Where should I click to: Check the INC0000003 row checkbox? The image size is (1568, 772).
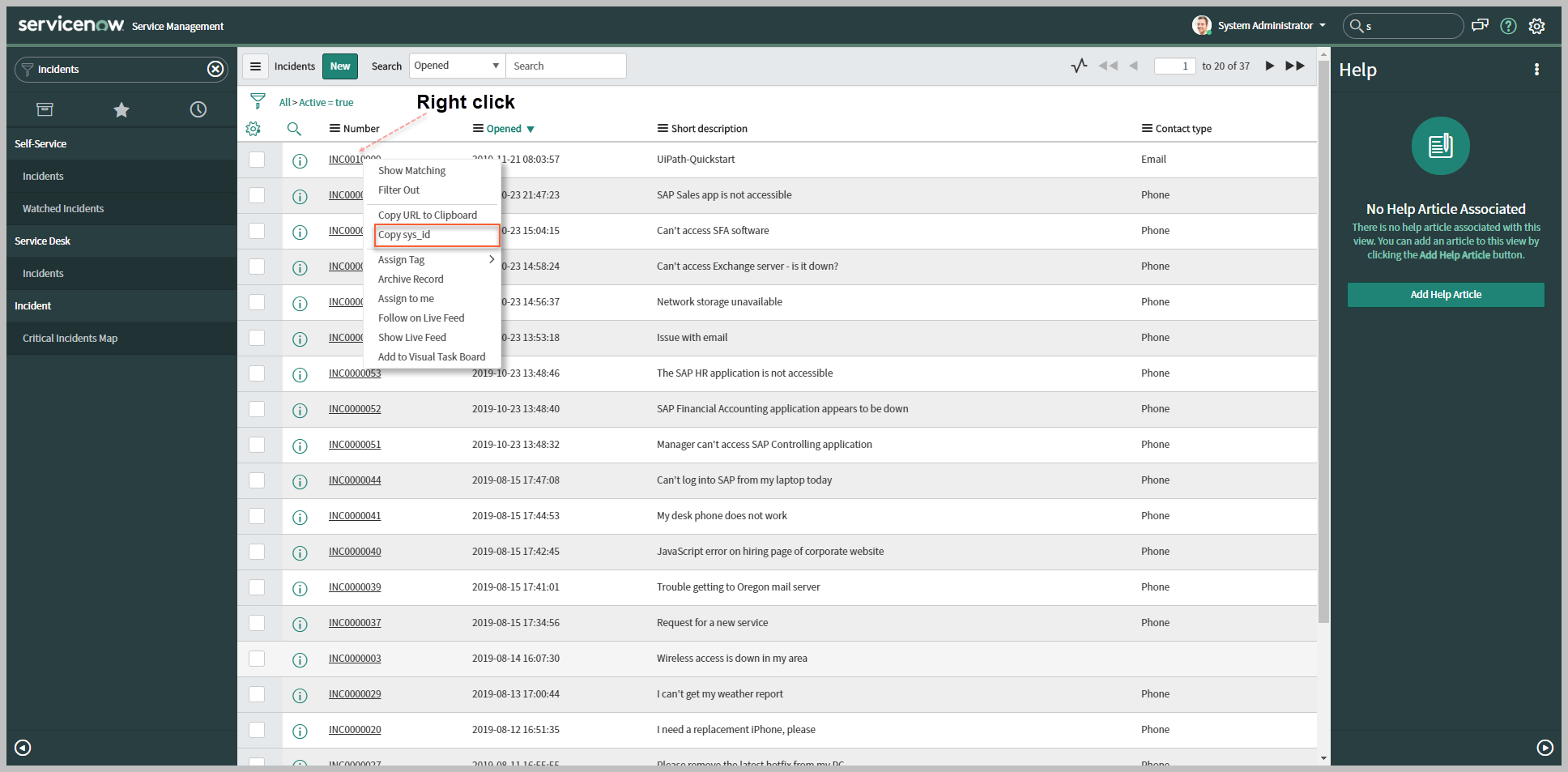[257, 659]
